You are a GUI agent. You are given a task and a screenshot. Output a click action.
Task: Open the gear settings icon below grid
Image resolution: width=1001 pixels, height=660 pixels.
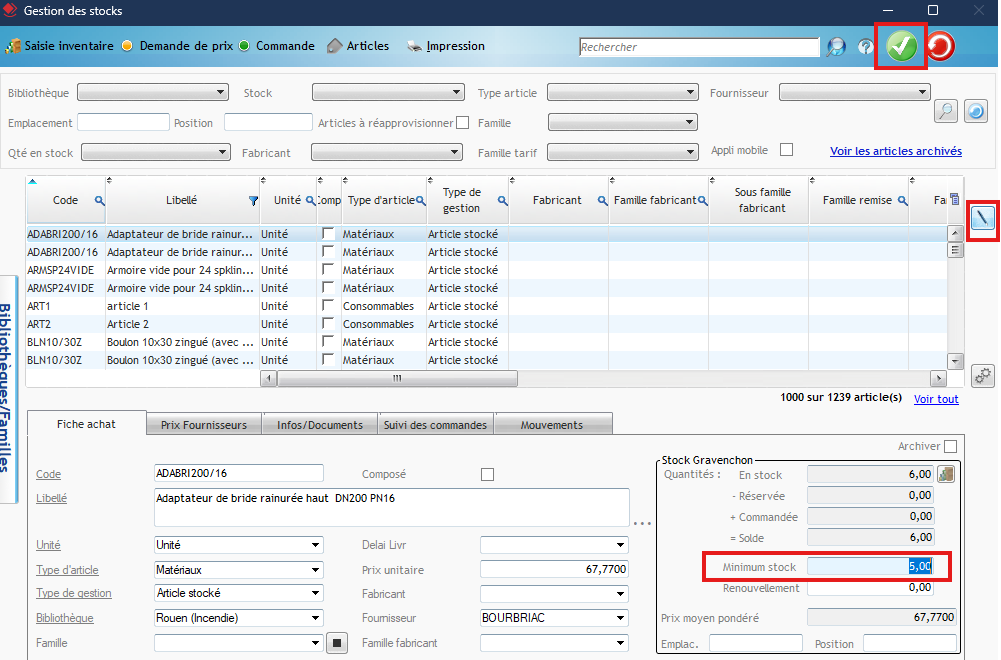pos(983,376)
